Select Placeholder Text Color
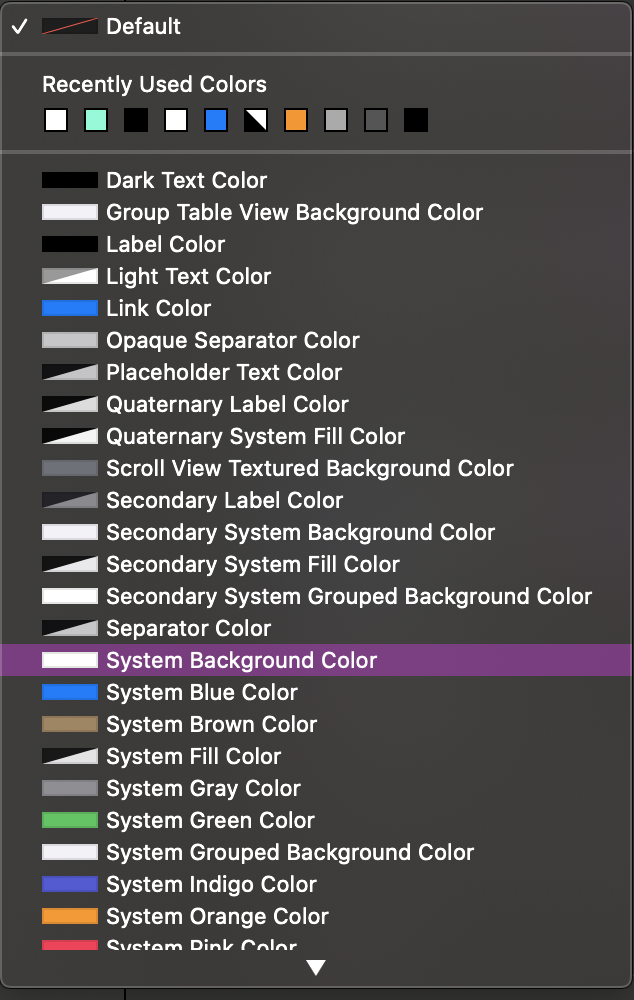The height and width of the screenshot is (1000, 634). [x=224, y=372]
